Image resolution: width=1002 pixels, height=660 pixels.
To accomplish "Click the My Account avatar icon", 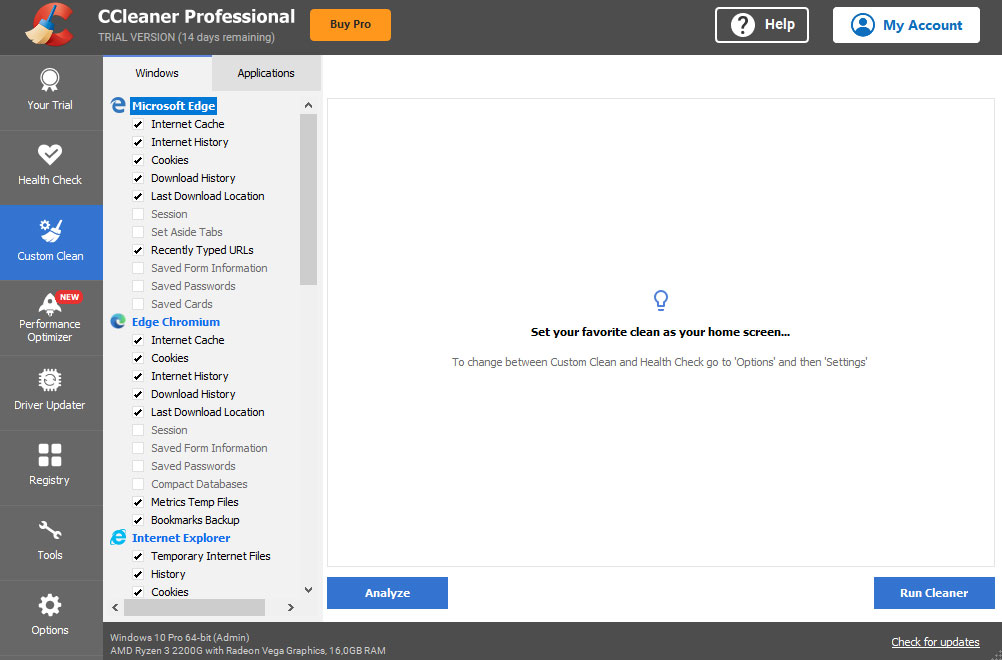I will 863,25.
